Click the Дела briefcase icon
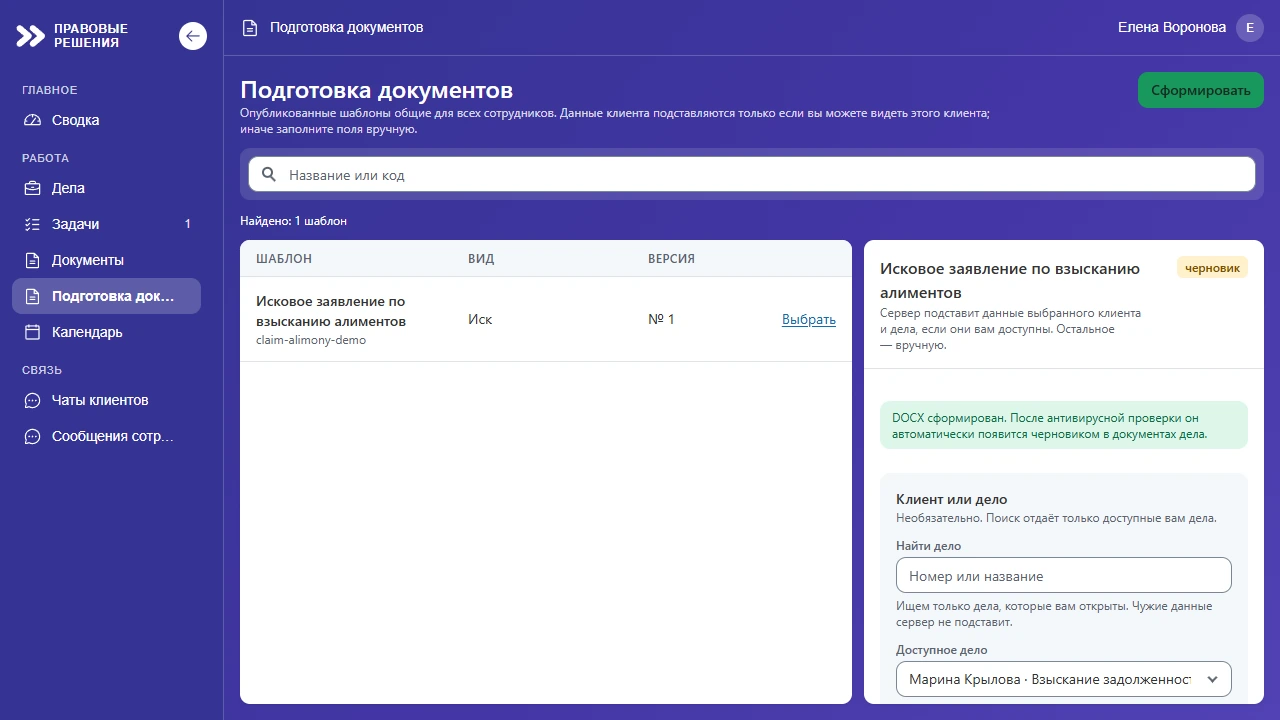This screenshot has width=1280, height=720. 33,188
